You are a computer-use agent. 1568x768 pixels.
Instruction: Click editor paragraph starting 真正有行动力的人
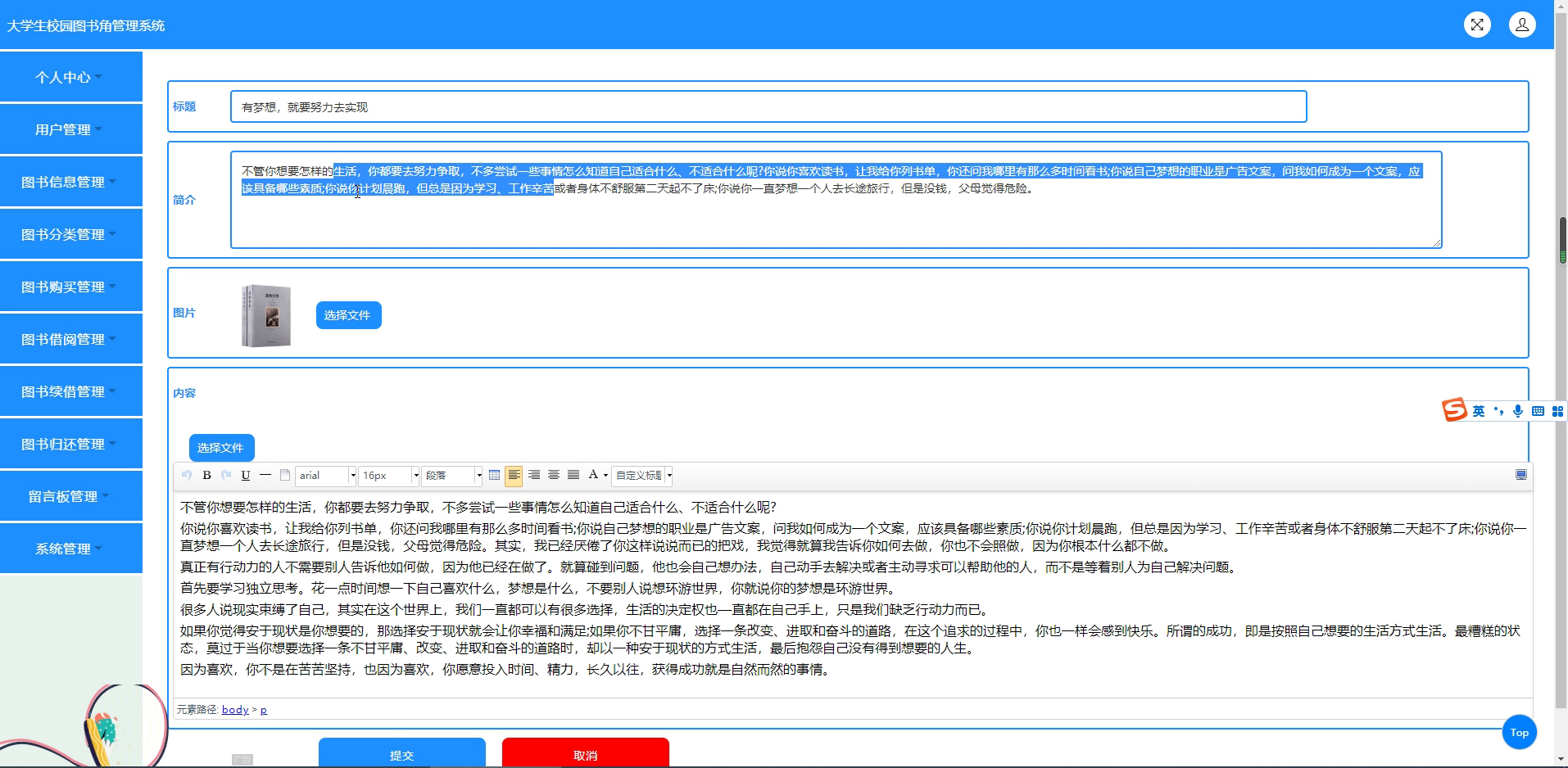coord(710,567)
